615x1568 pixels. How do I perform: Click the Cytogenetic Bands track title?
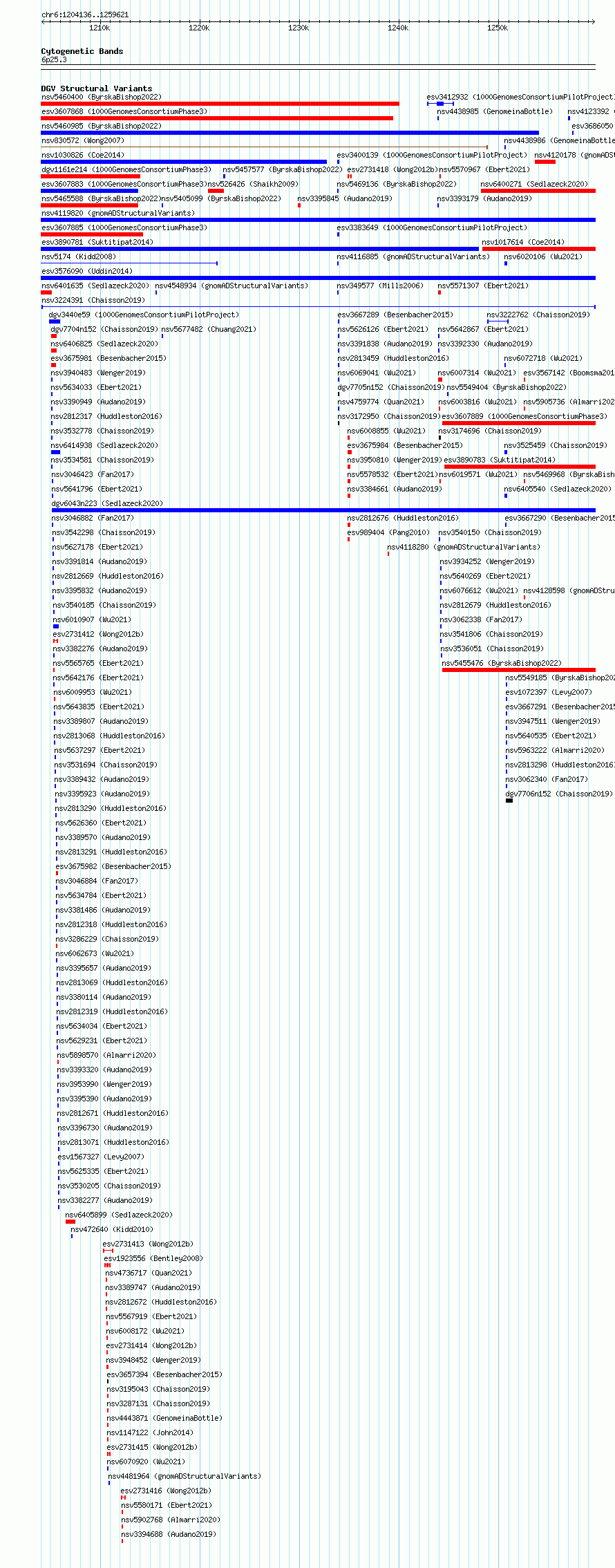point(82,51)
